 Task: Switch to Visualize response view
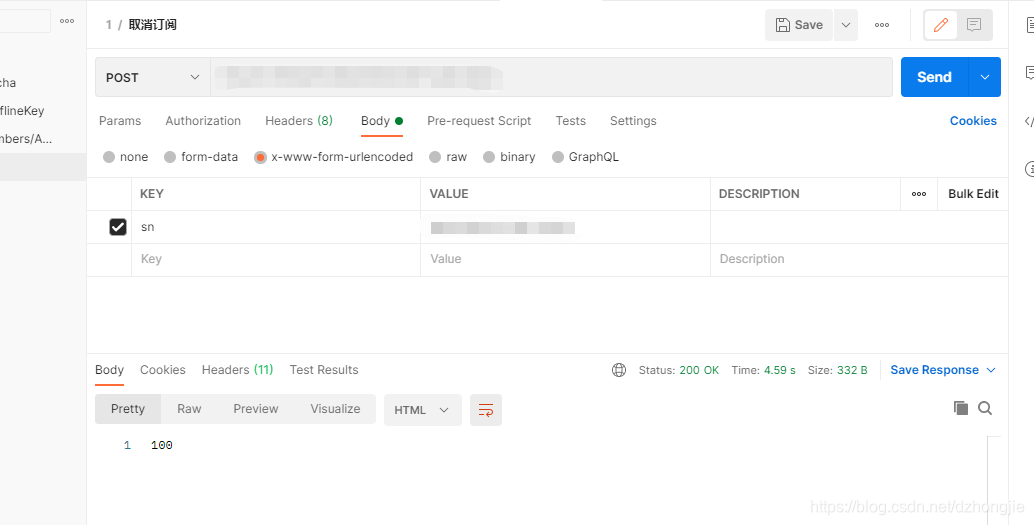[x=335, y=409]
